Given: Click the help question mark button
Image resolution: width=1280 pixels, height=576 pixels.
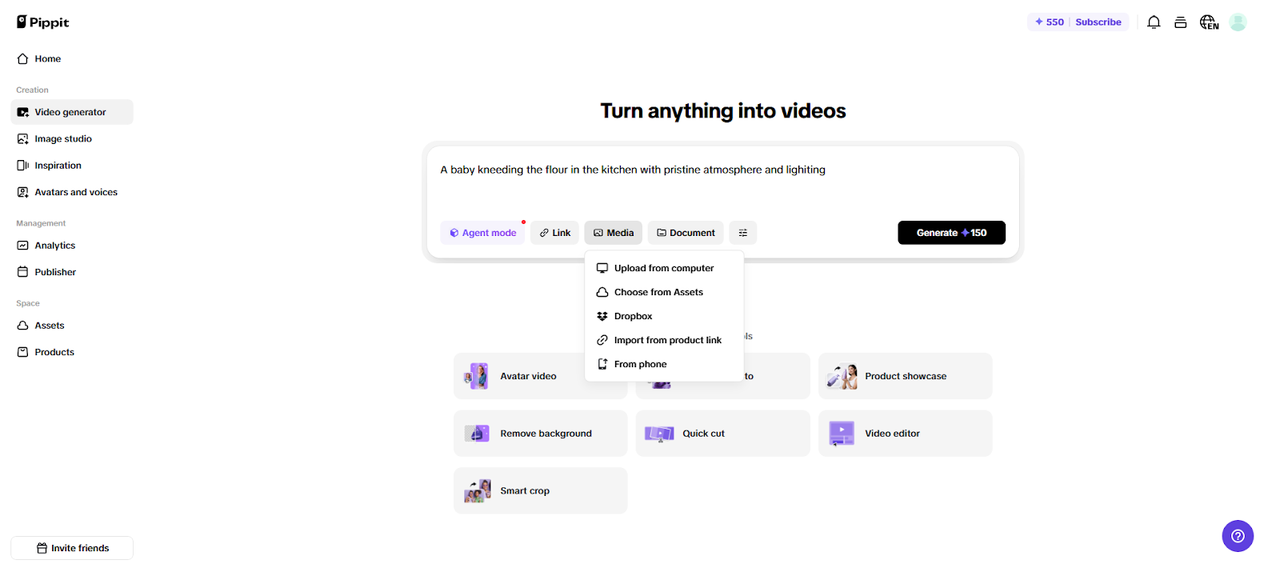Looking at the screenshot, I should [1237, 536].
